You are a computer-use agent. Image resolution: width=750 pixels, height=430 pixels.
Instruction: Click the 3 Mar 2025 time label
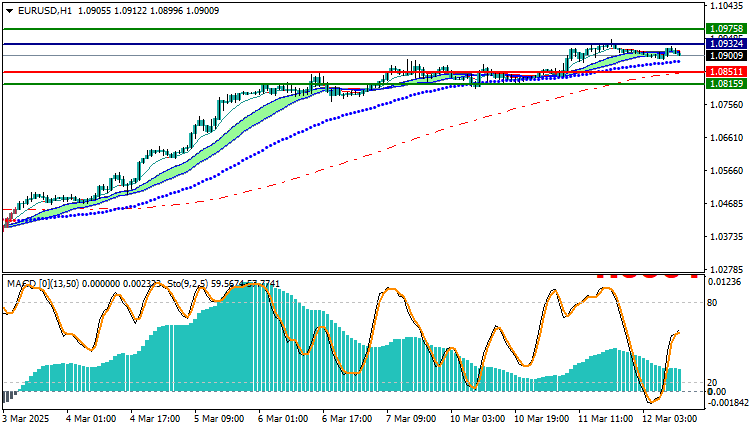(26, 419)
